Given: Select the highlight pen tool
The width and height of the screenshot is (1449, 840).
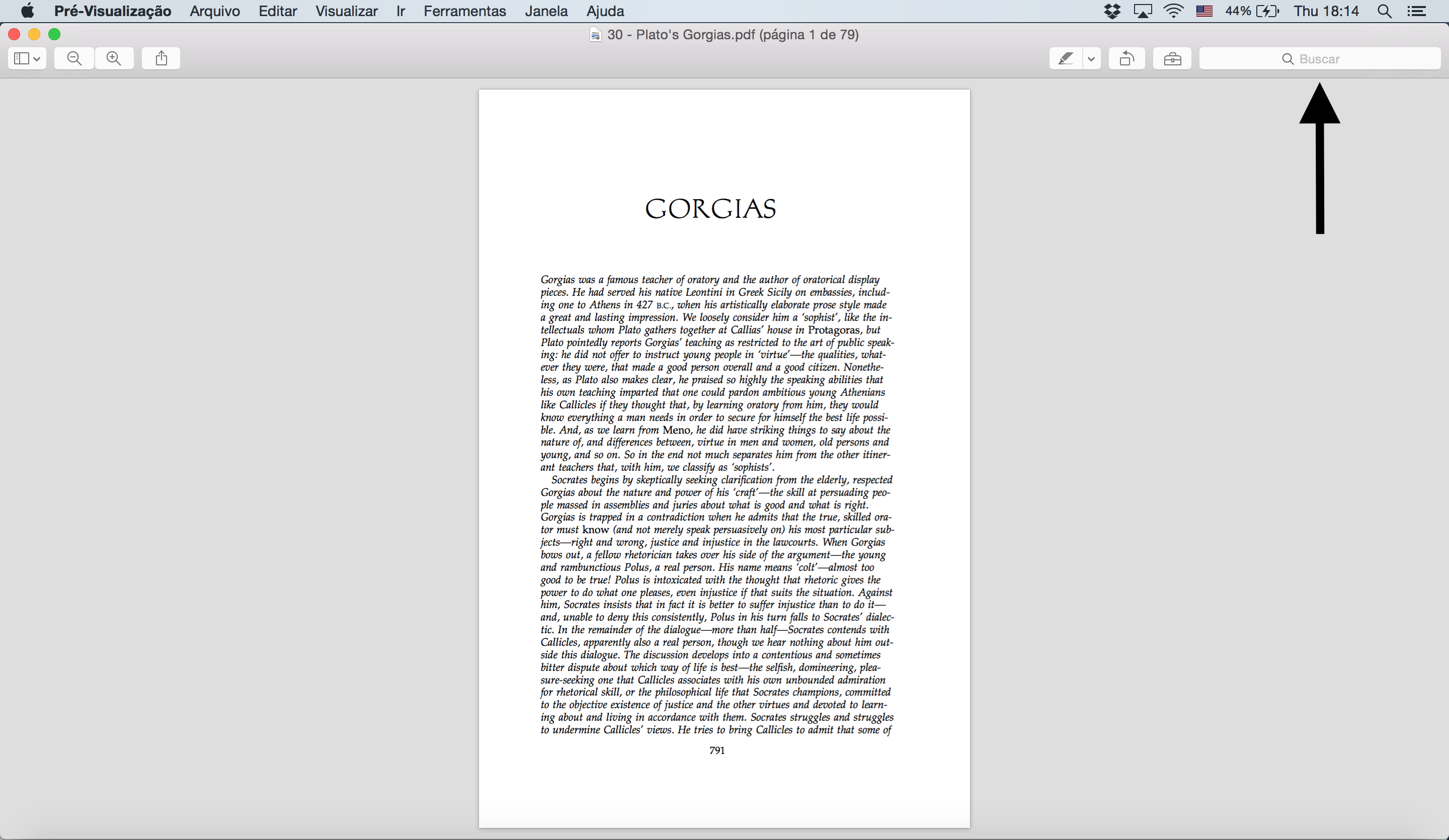Looking at the screenshot, I should pyautogui.click(x=1066, y=58).
